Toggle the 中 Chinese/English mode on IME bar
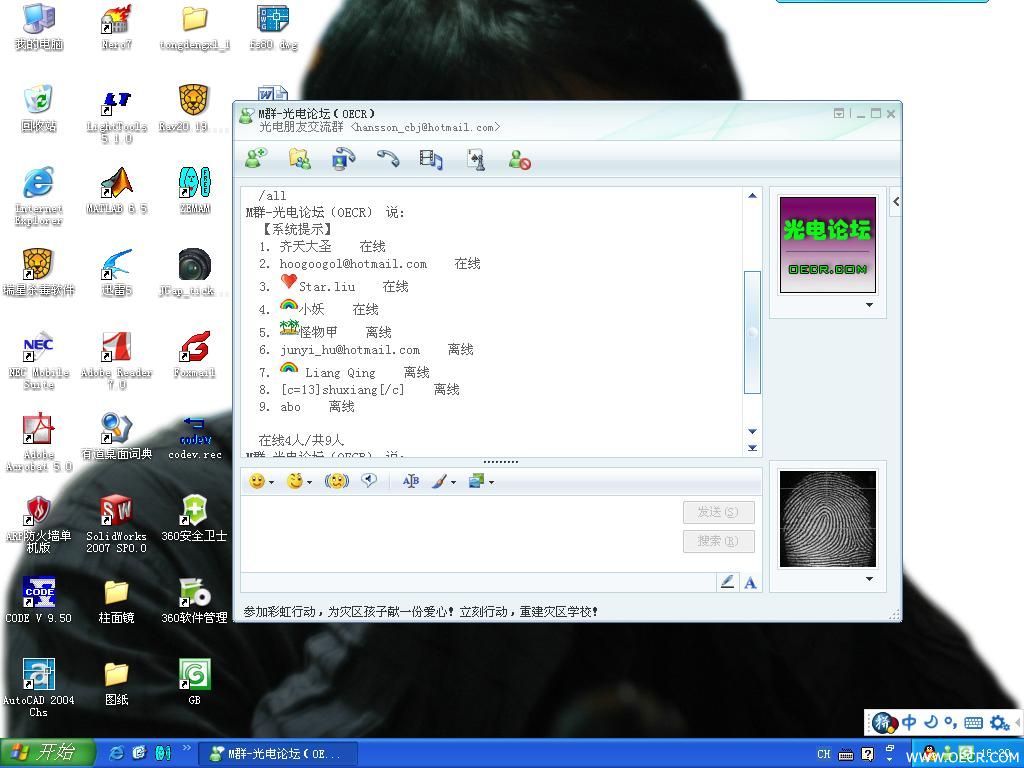Screen dimensions: 1024x768 909,722
